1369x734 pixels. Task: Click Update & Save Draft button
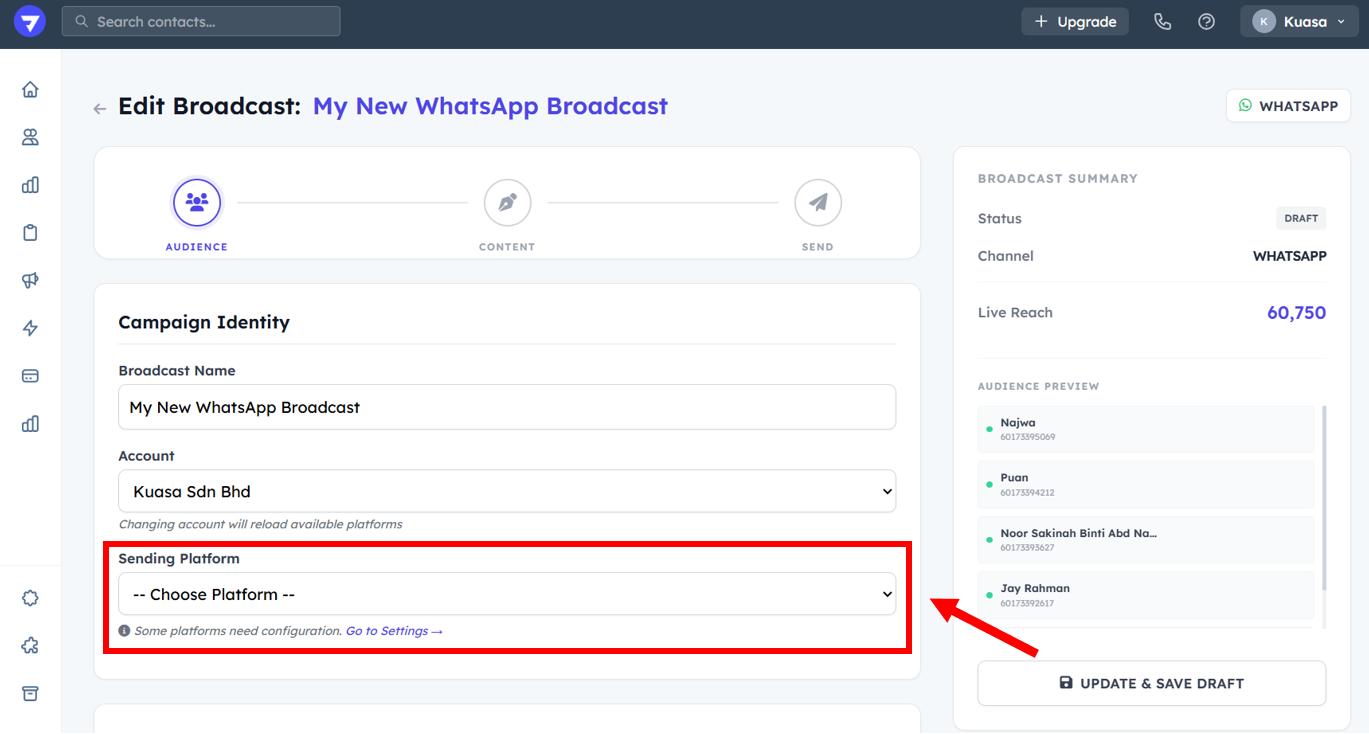coord(1151,683)
